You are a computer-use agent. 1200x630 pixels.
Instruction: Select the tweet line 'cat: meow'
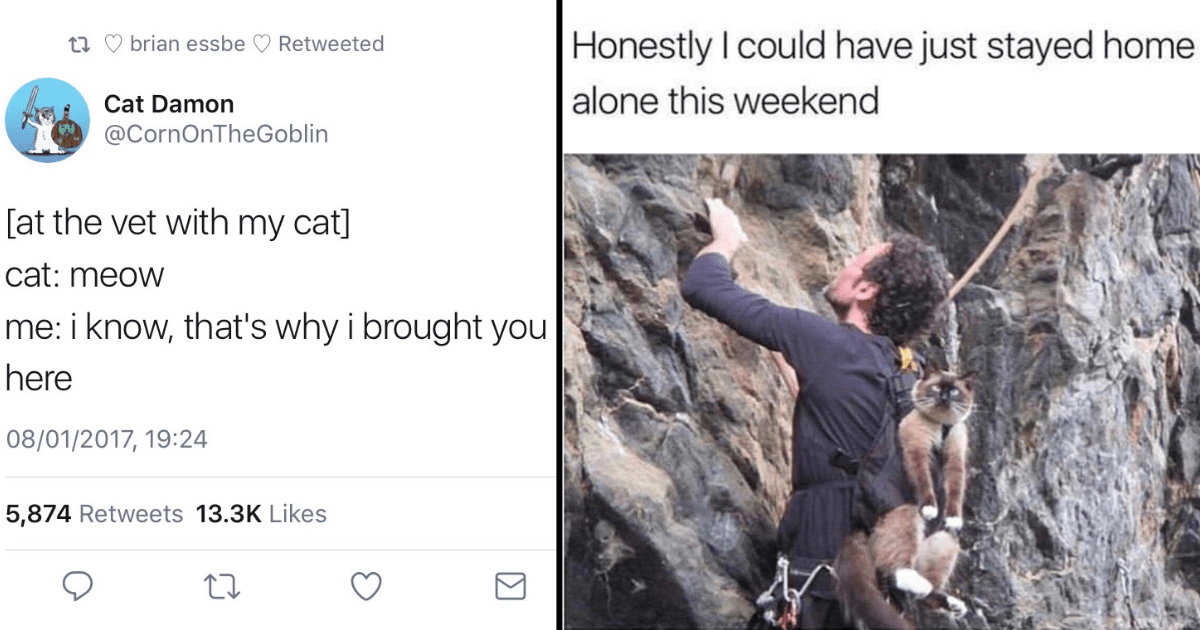pos(85,276)
